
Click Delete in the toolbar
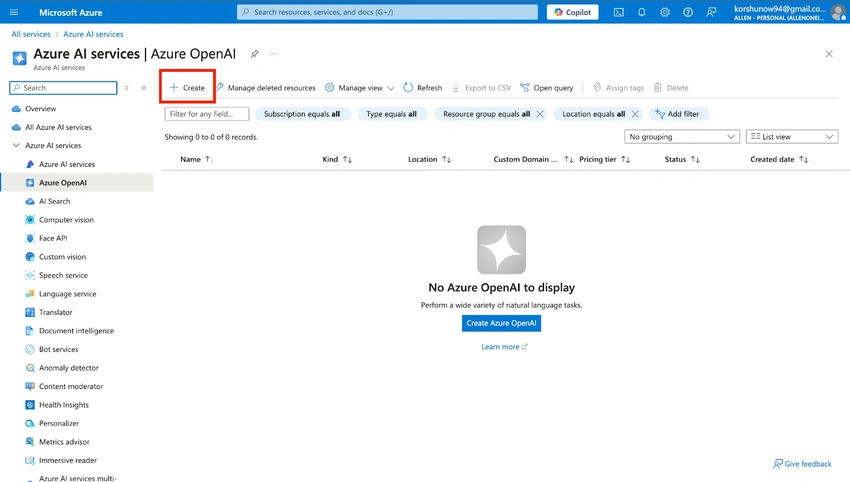(x=671, y=87)
